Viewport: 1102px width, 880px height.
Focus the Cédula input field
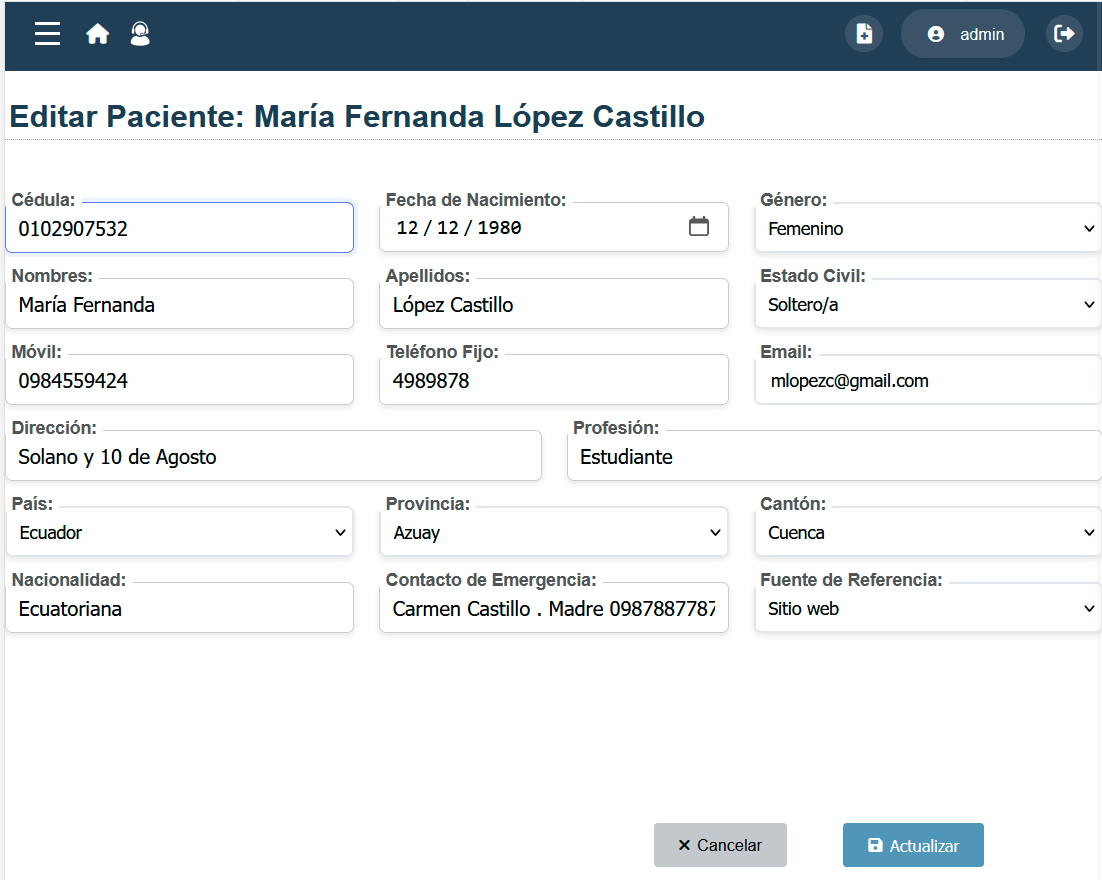tap(179, 228)
